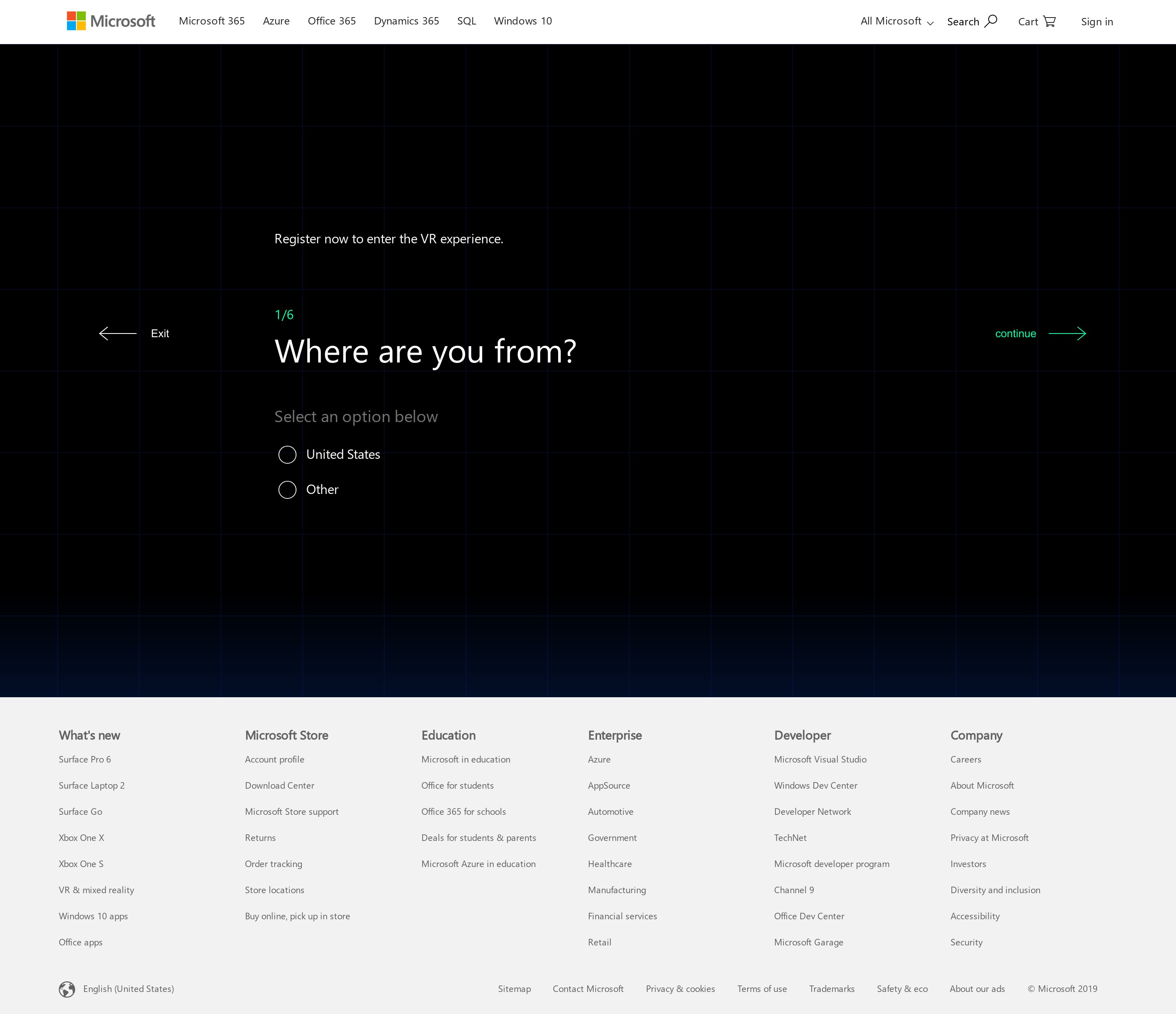
Task: Open VR & mixed reality link
Action: pos(96,890)
